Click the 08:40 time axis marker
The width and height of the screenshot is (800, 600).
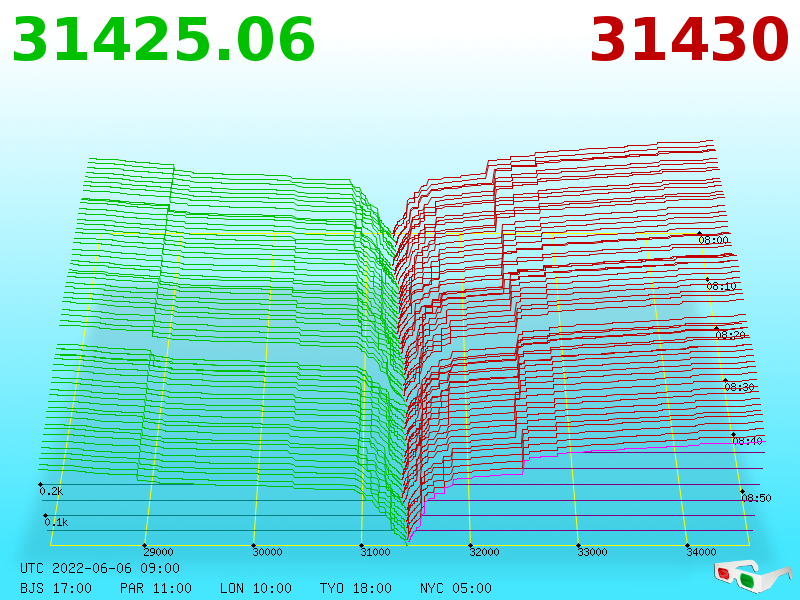coord(747,441)
